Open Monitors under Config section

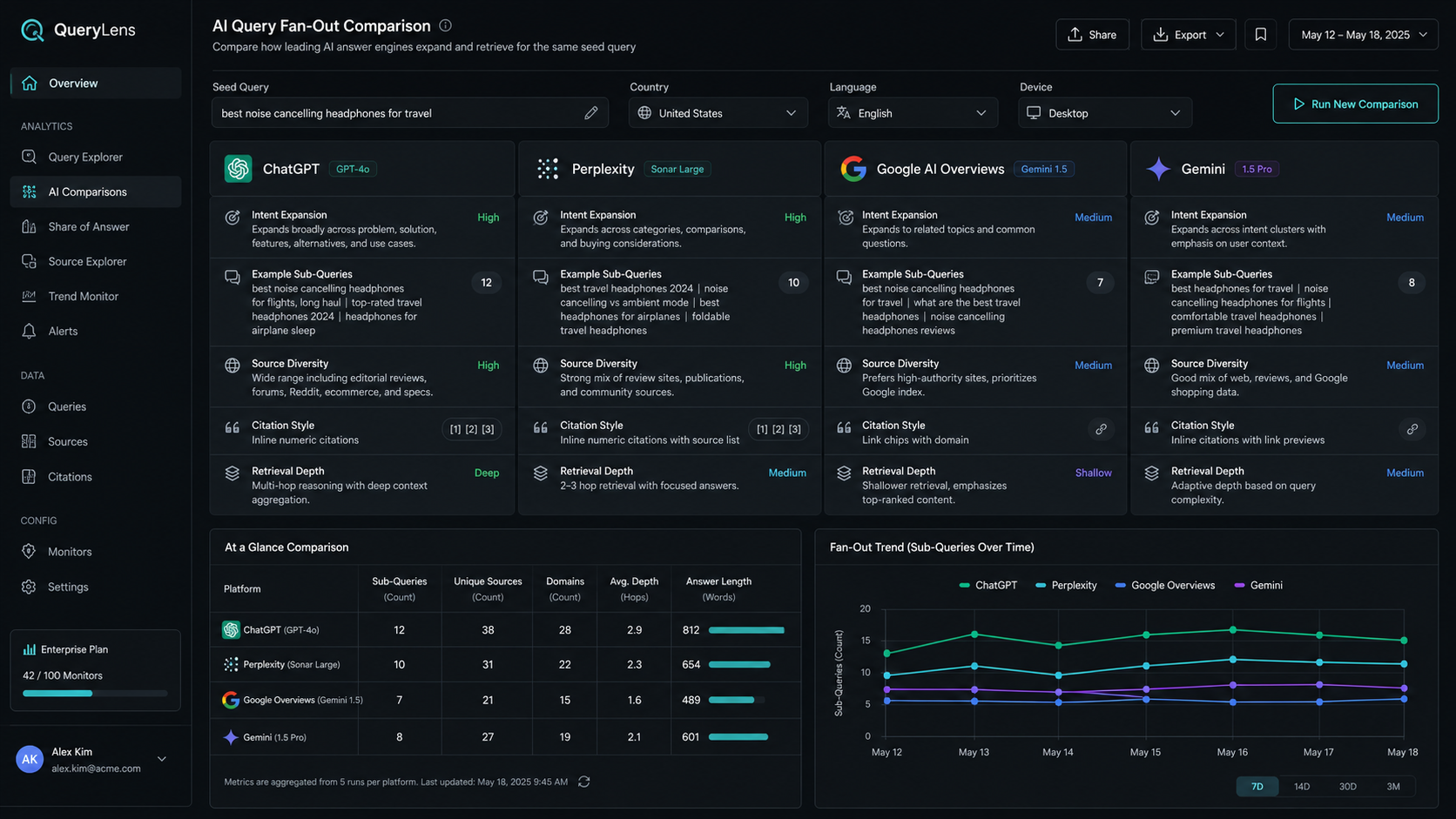pos(96,552)
